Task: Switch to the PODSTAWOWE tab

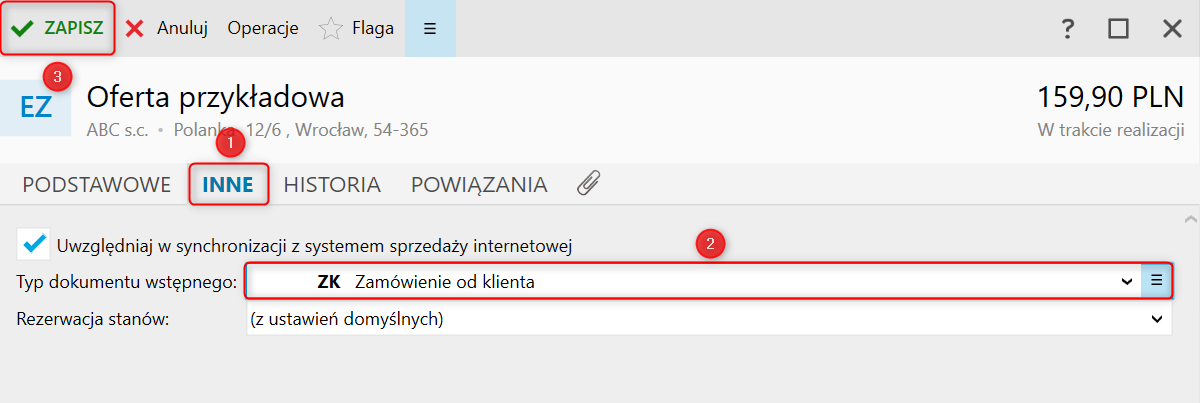Action: point(96,184)
